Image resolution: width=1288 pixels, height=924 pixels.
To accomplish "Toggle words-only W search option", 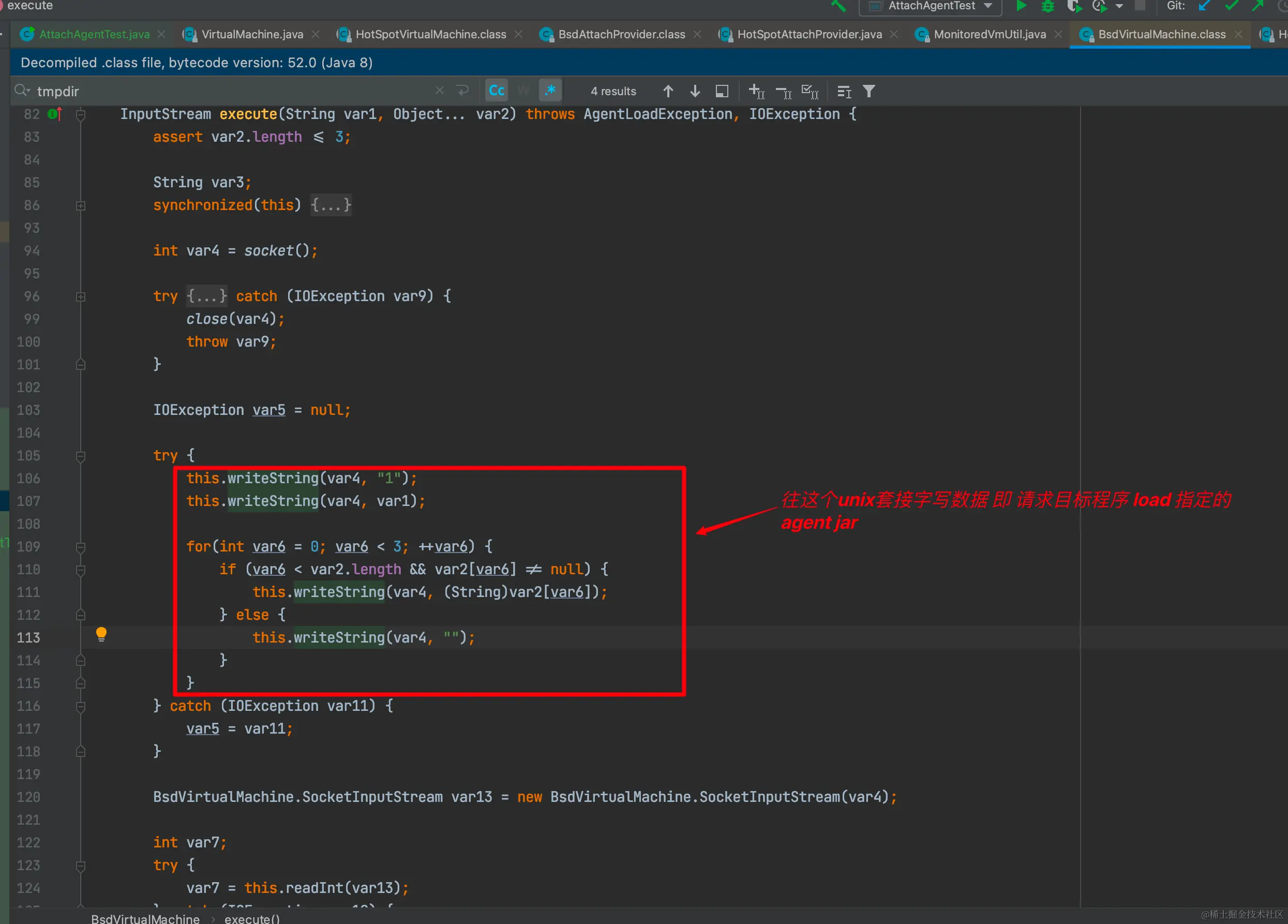I will point(523,91).
